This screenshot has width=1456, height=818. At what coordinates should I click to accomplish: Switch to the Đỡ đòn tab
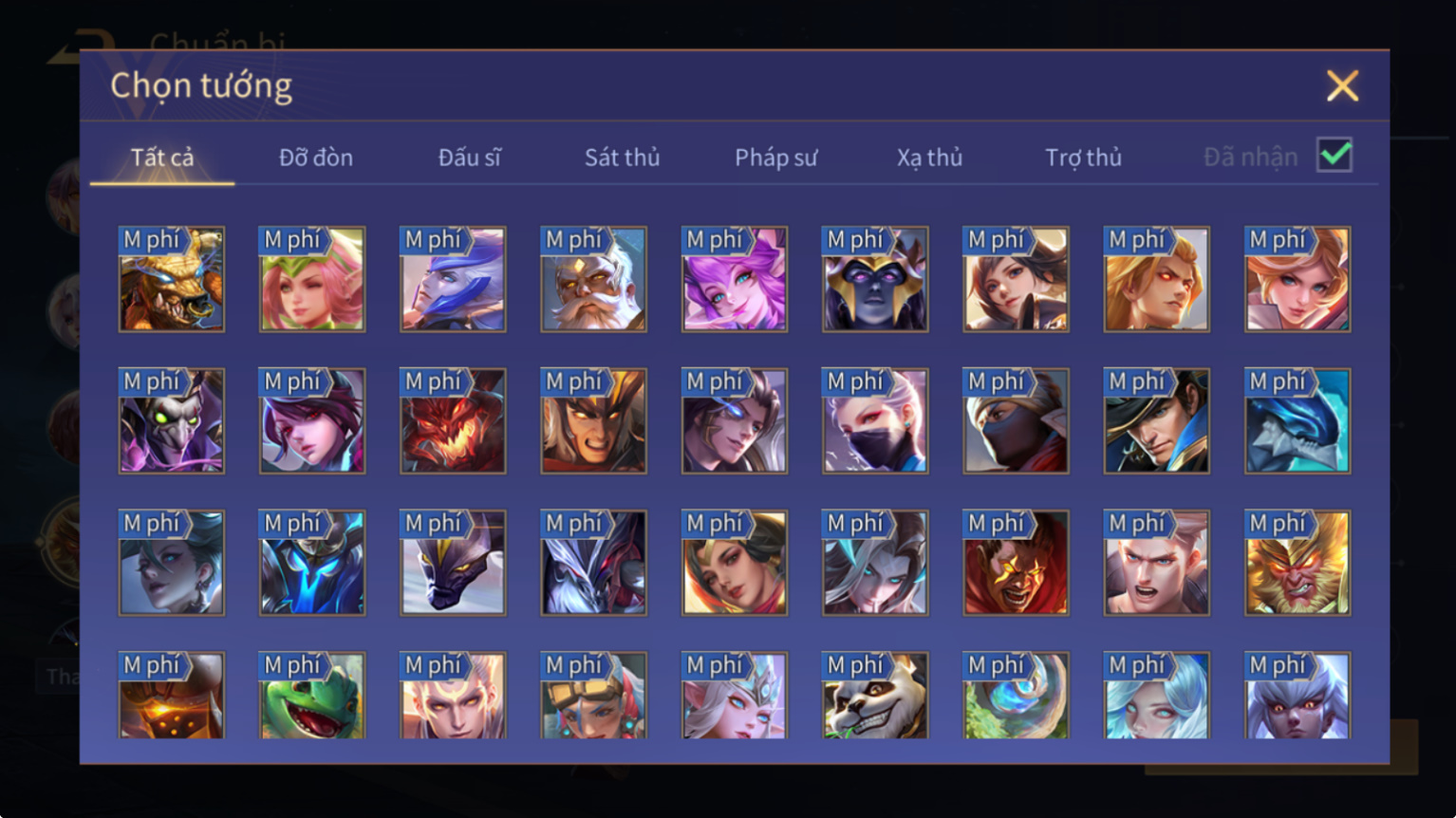coord(316,158)
